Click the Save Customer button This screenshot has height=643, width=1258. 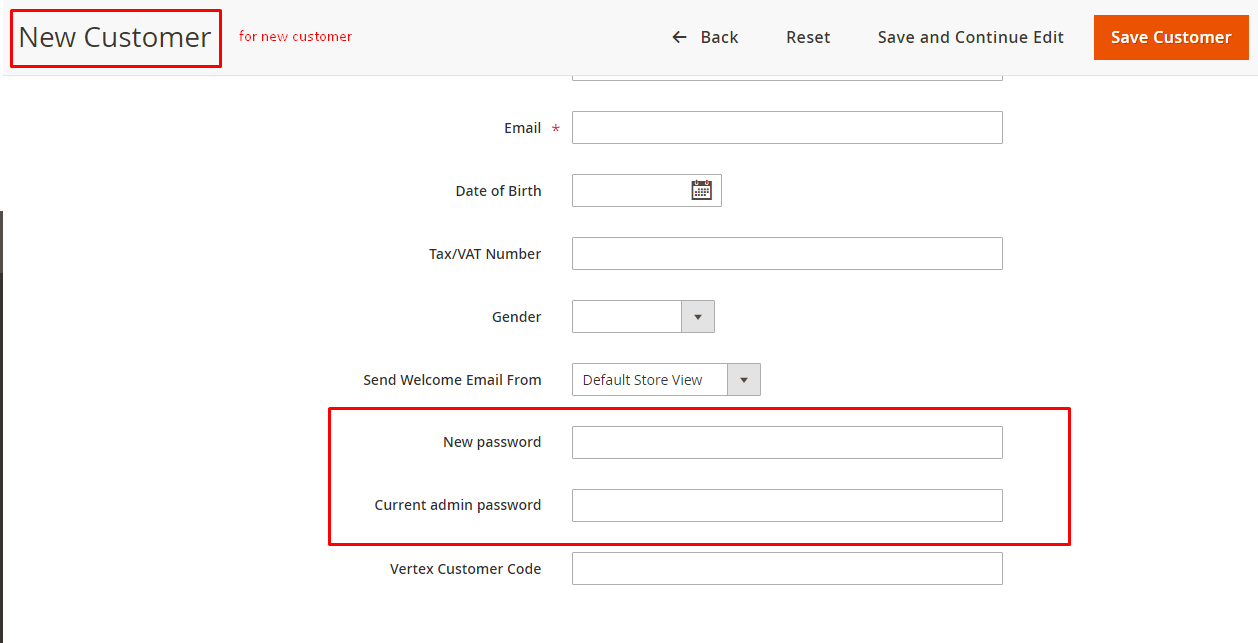(x=1170, y=37)
